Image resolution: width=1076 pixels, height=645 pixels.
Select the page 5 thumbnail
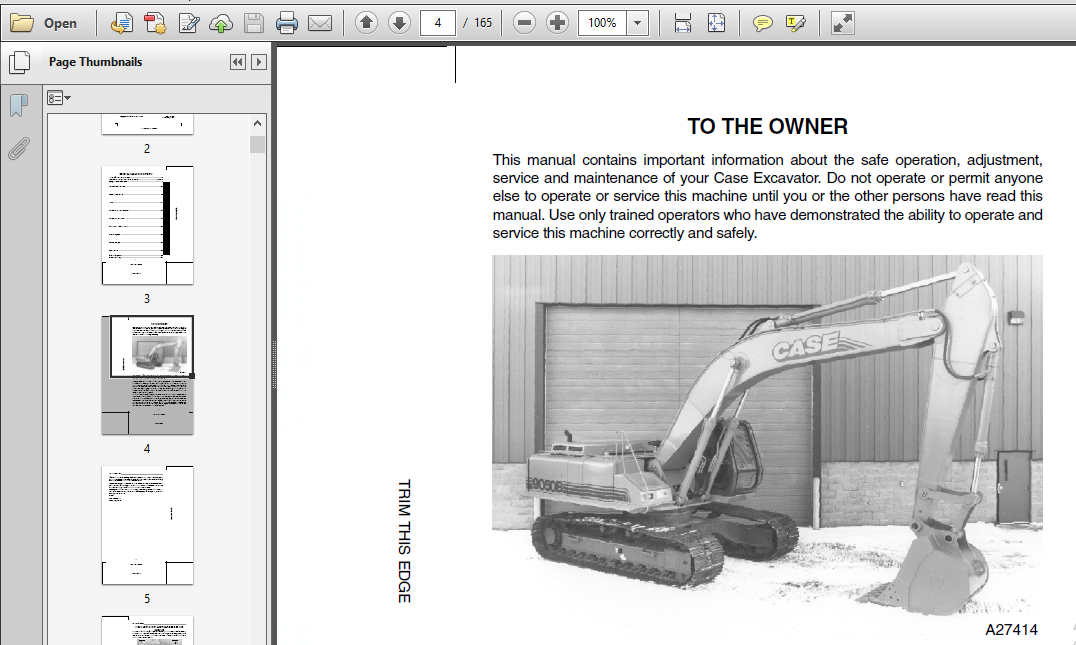pos(148,526)
